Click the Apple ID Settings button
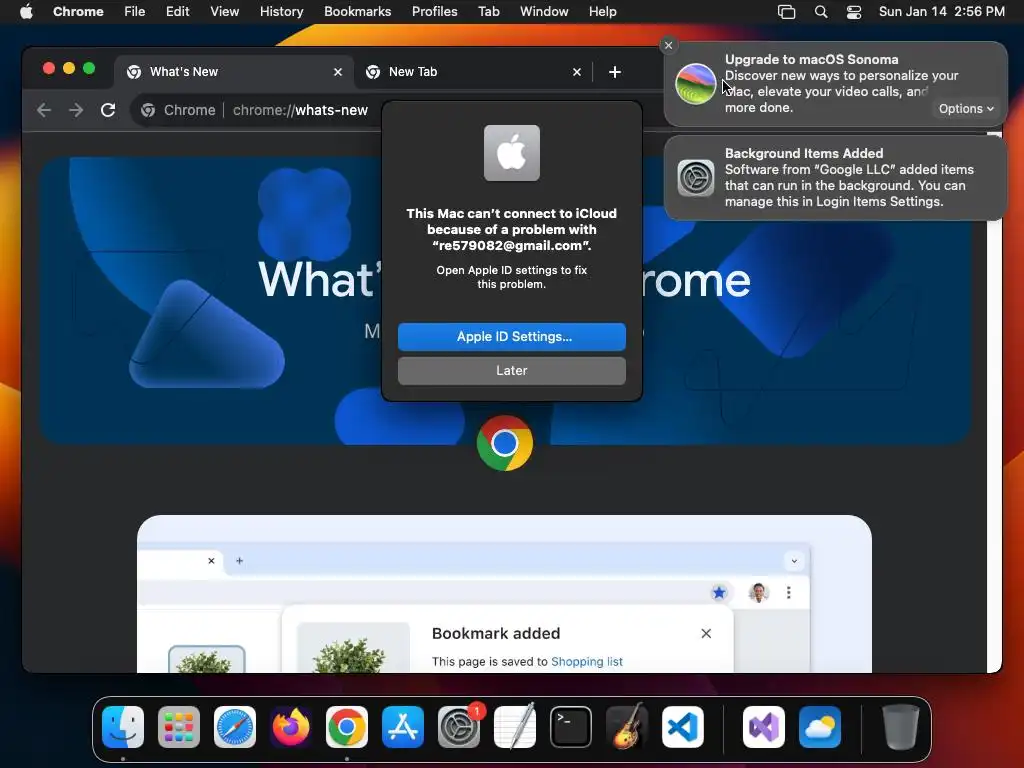The image size is (1024, 768). [512, 337]
